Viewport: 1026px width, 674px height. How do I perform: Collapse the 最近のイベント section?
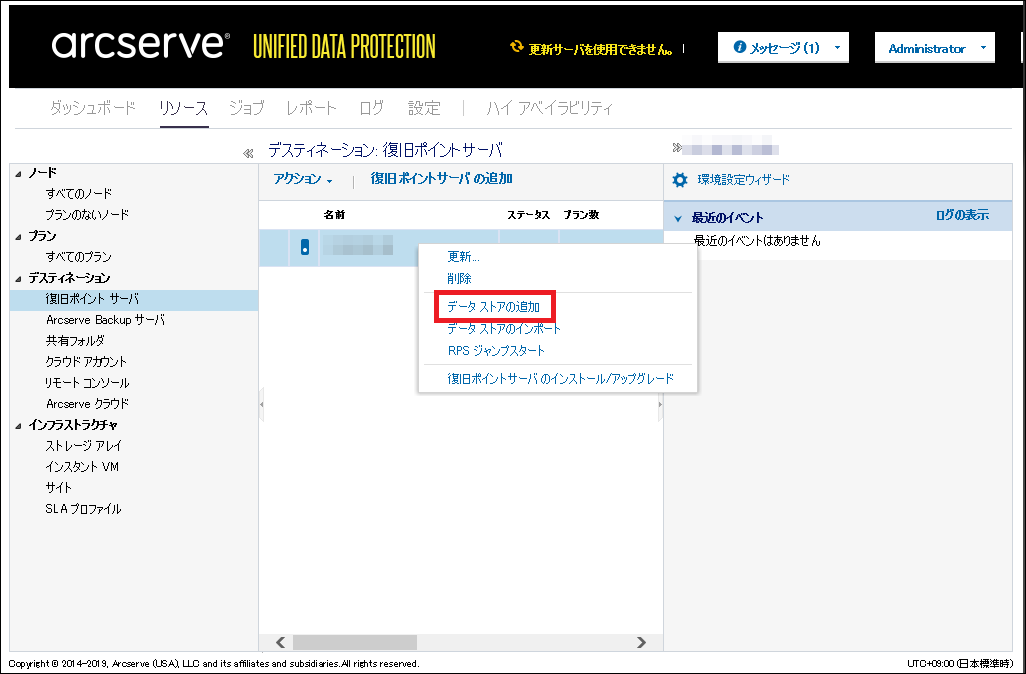click(x=678, y=219)
